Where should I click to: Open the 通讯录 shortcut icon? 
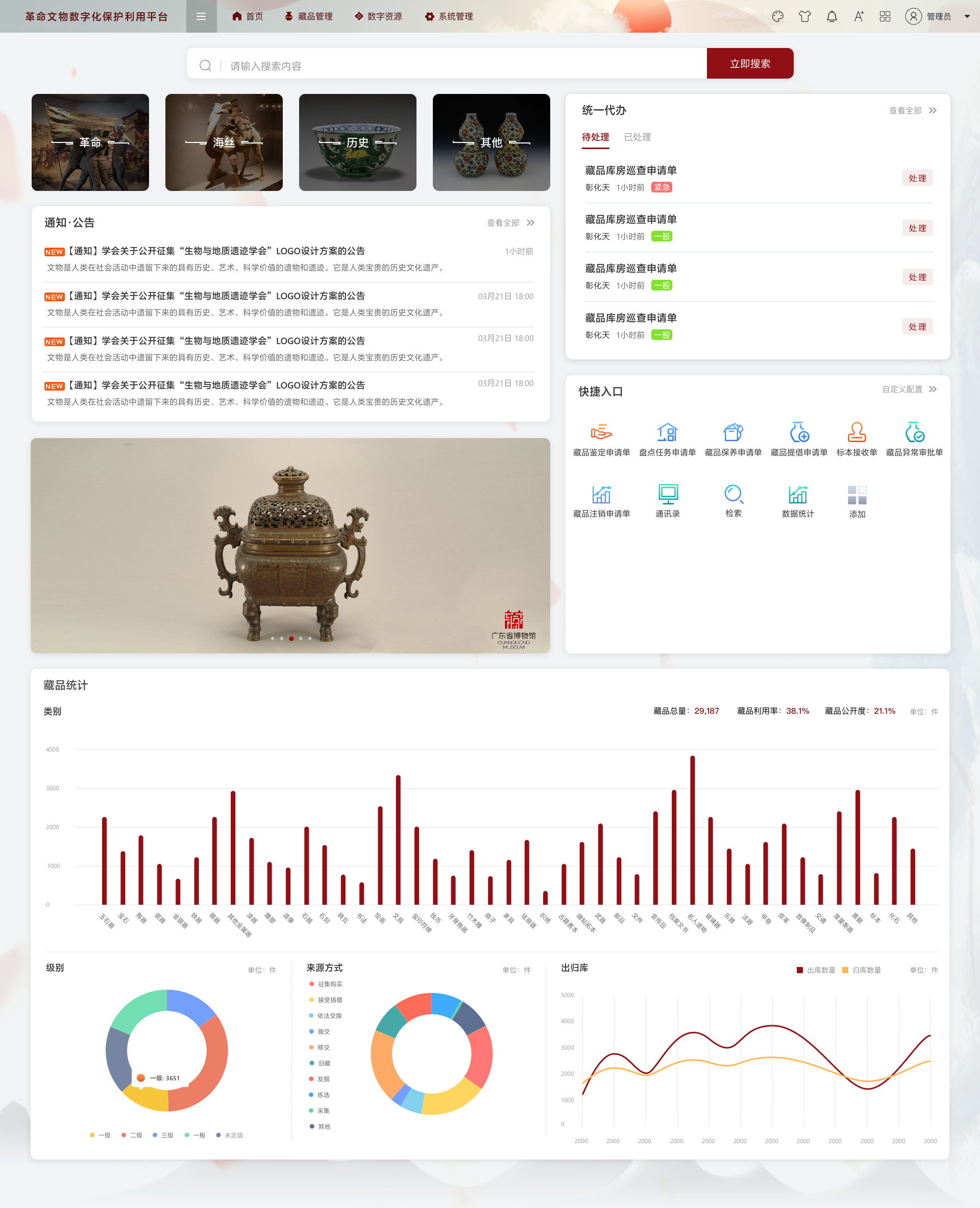[667, 494]
